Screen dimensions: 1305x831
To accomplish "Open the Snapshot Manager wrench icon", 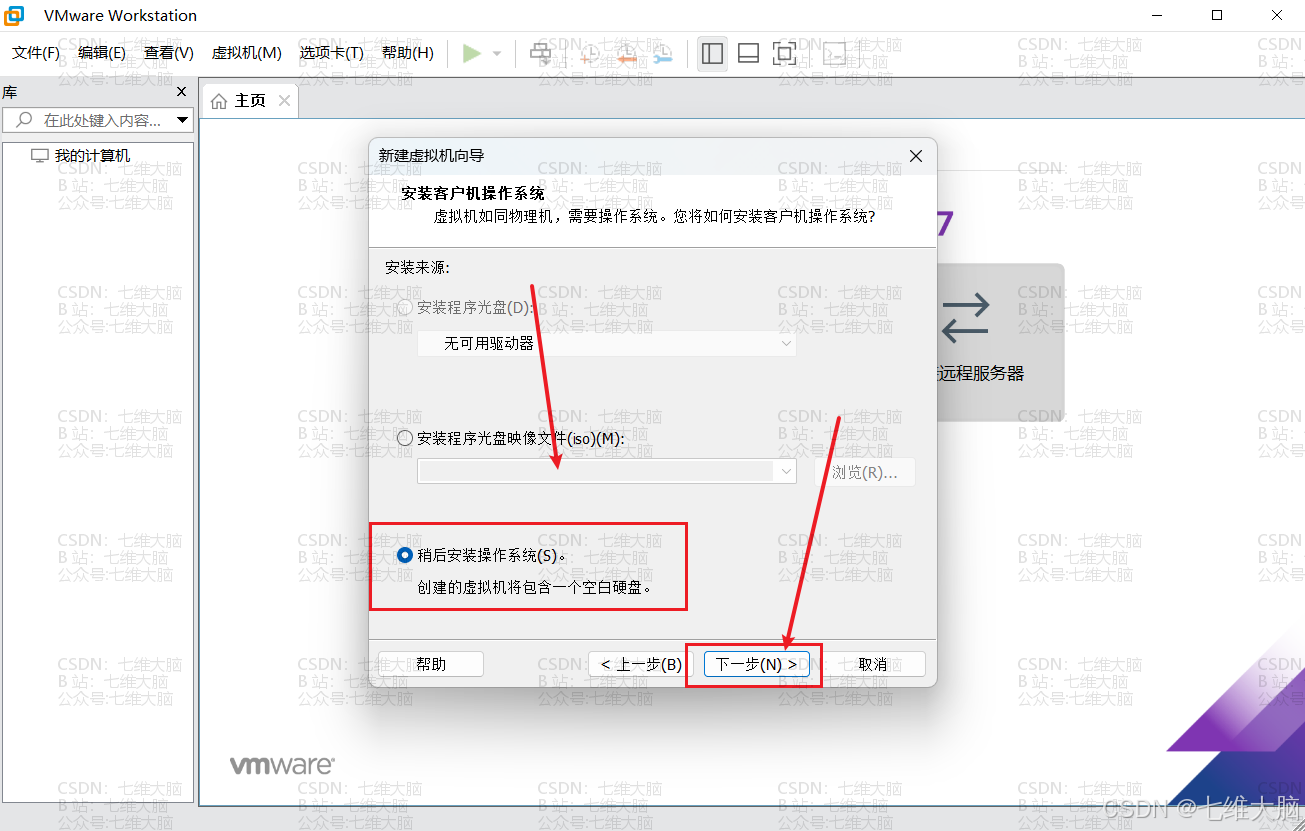I will [662, 53].
